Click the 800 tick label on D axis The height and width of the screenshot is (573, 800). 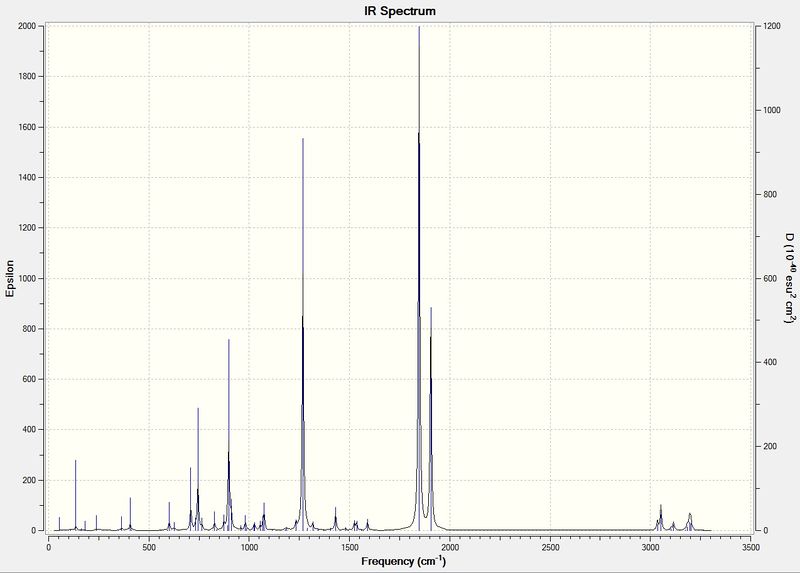pyautogui.click(x=769, y=194)
